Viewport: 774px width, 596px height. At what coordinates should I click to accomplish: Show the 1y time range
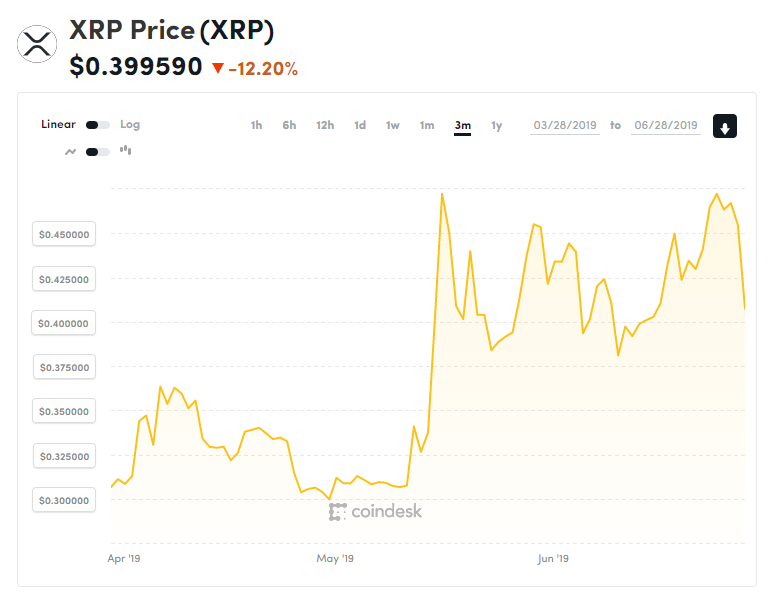496,125
